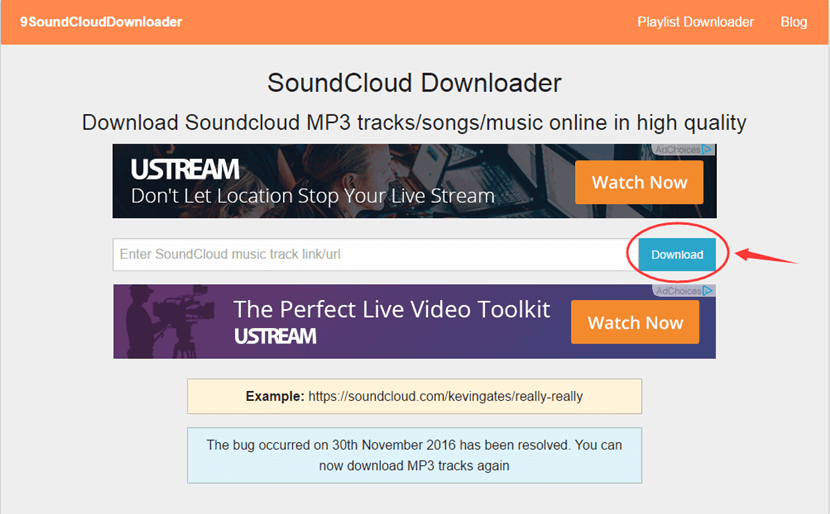The width and height of the screenshot is (830, 514).
Task: Click Watch Now in the purple Ustream ad
Action: (x=635, y=322)
